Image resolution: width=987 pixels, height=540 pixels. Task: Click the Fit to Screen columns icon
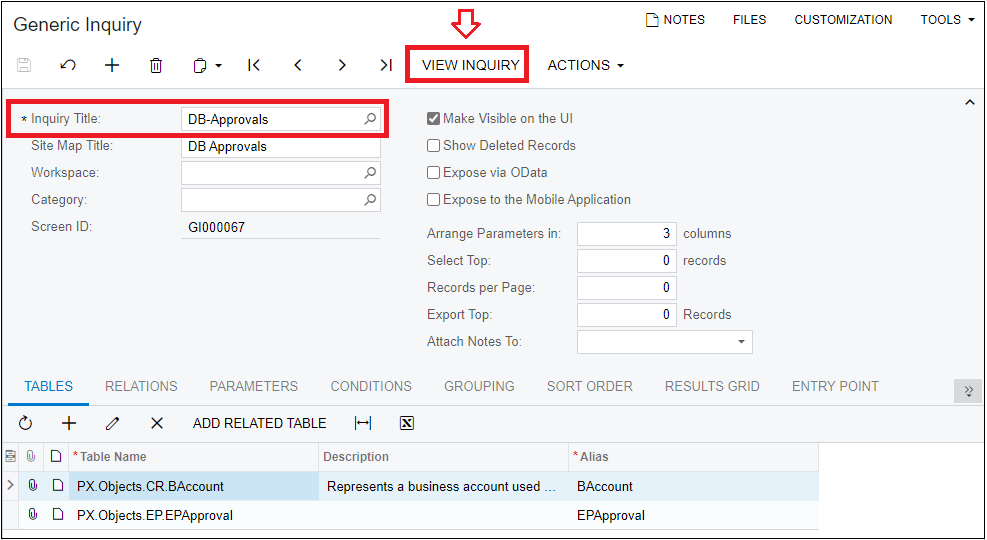(363, 423)
